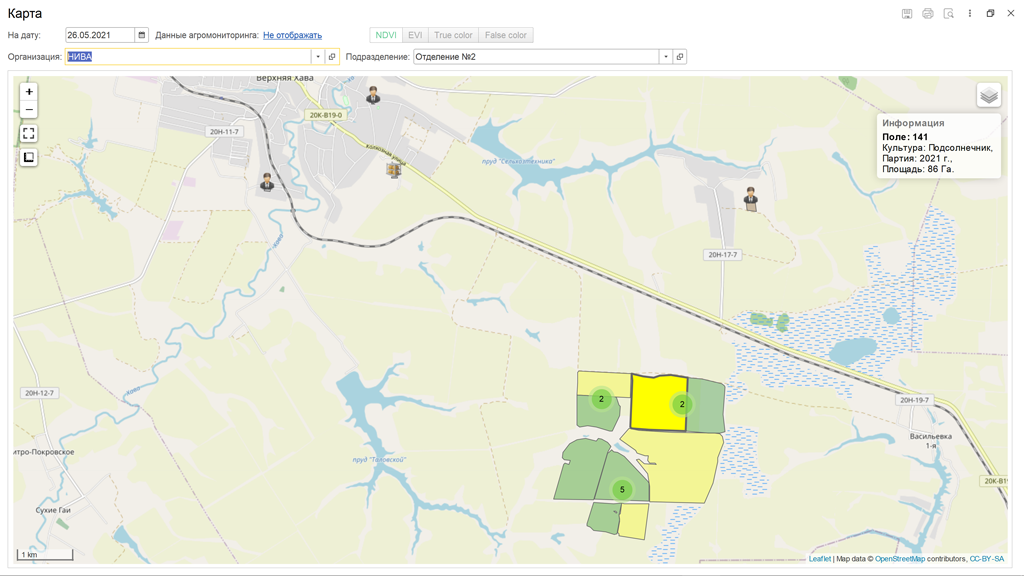Viewport: 1024px width, 576px height.
Task: Switch to EVI imagery mode
Action: coord(415,35)
